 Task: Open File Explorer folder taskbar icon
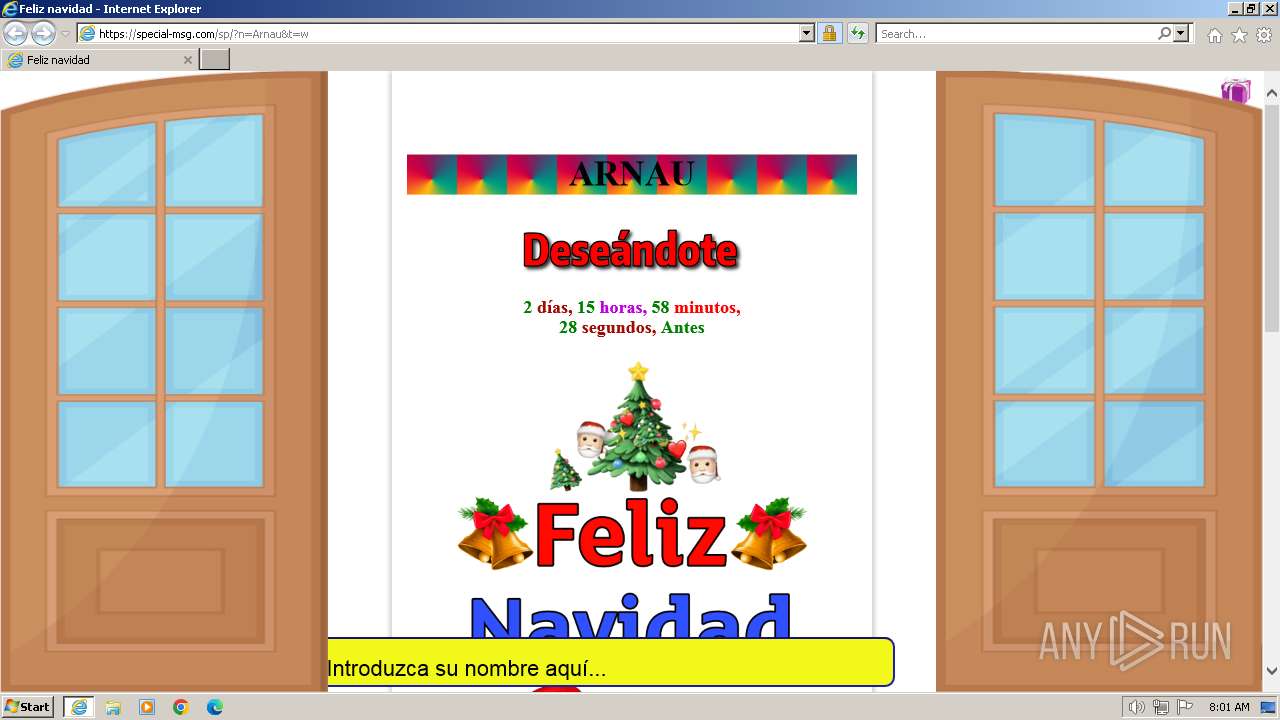click(x=113, y=707)
